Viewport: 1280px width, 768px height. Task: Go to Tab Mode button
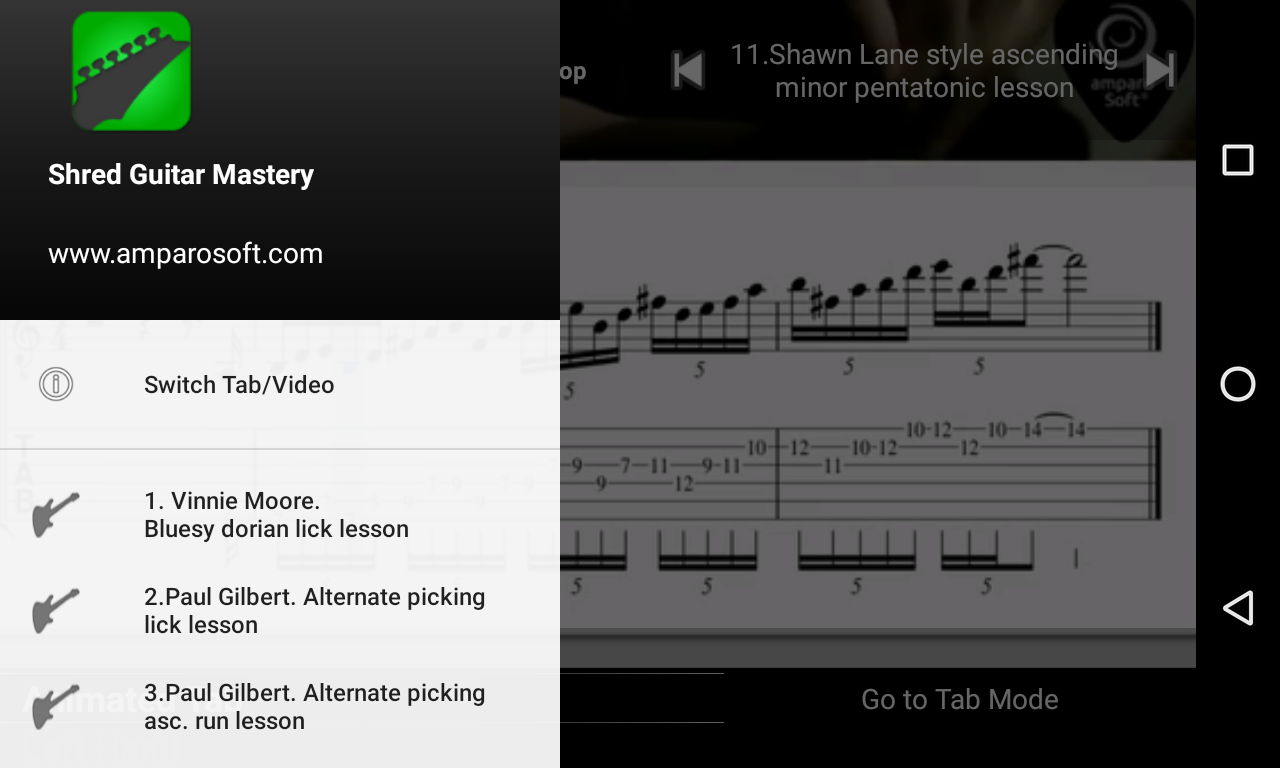pyautogui.click(x=960, y=699)
